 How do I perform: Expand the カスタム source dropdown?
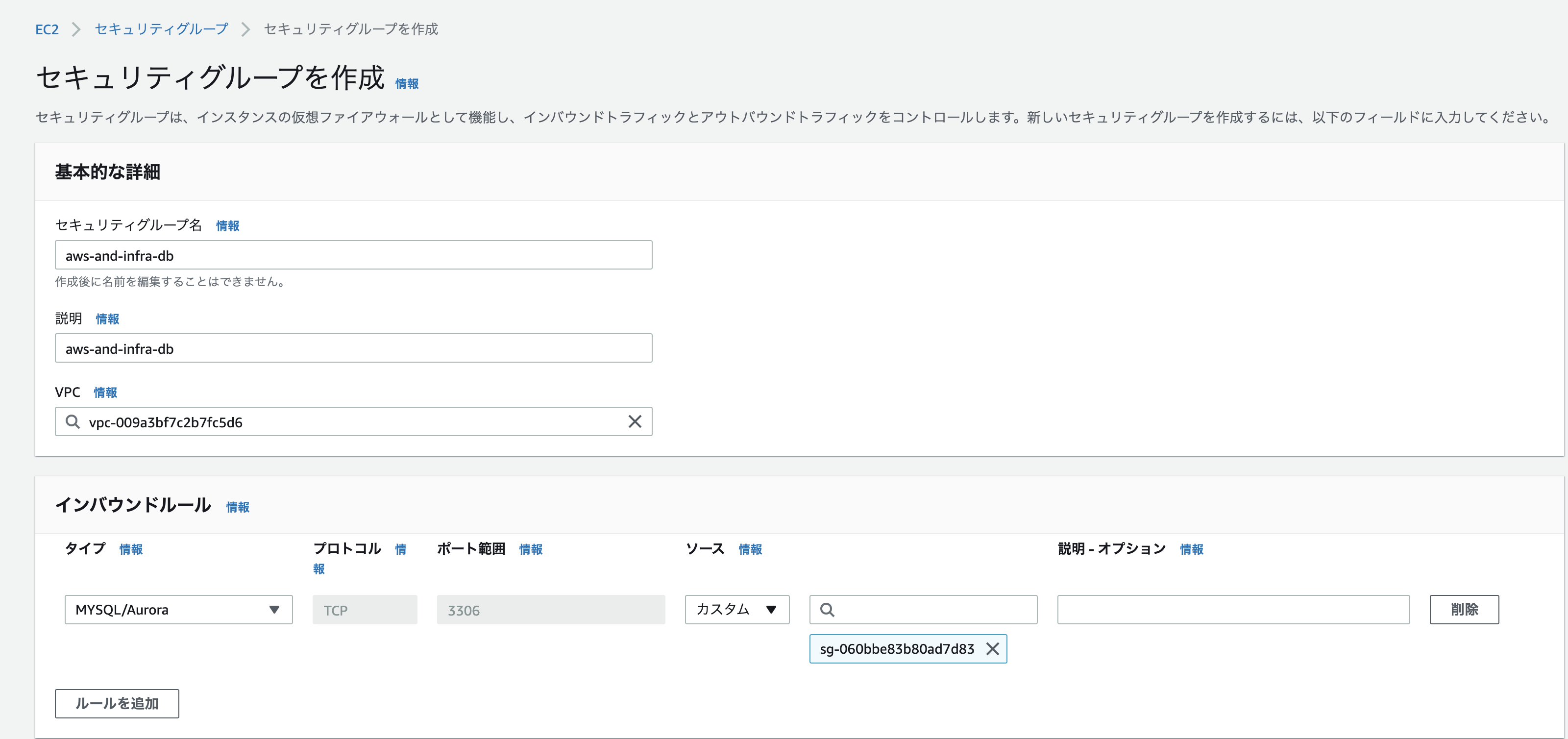(x=736, y=609)
